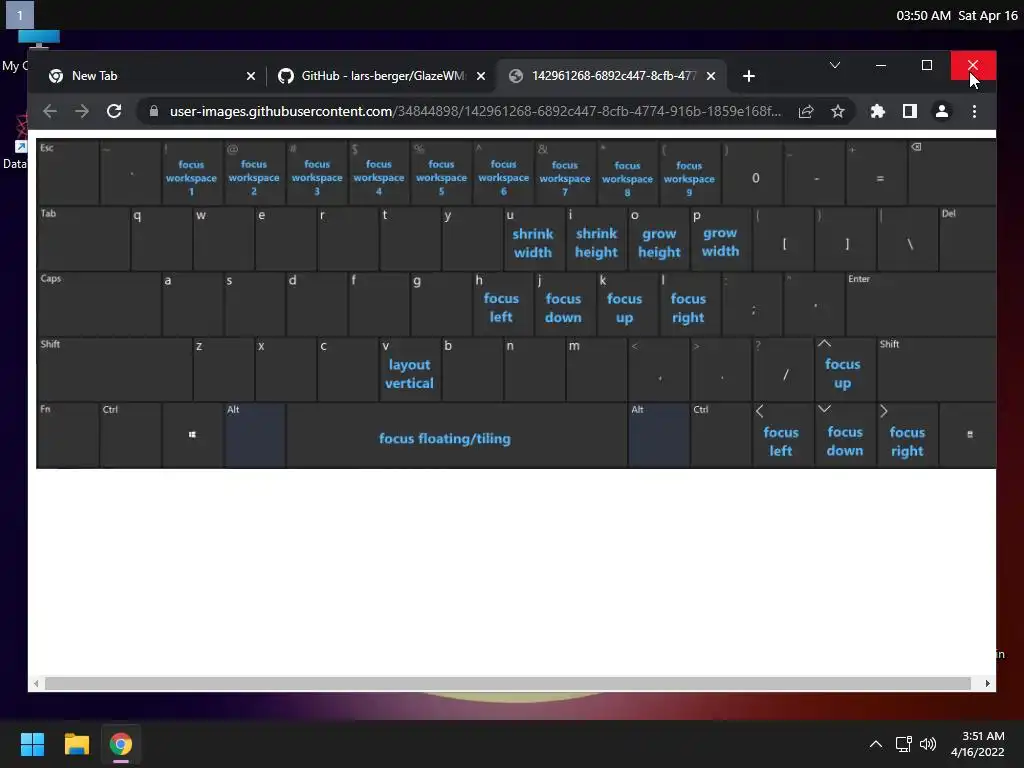Go back with the browser back arrow
Image resolution: width=1024 pixels, height=768 pixels.
pyautogui.click(x=50, y=112)
